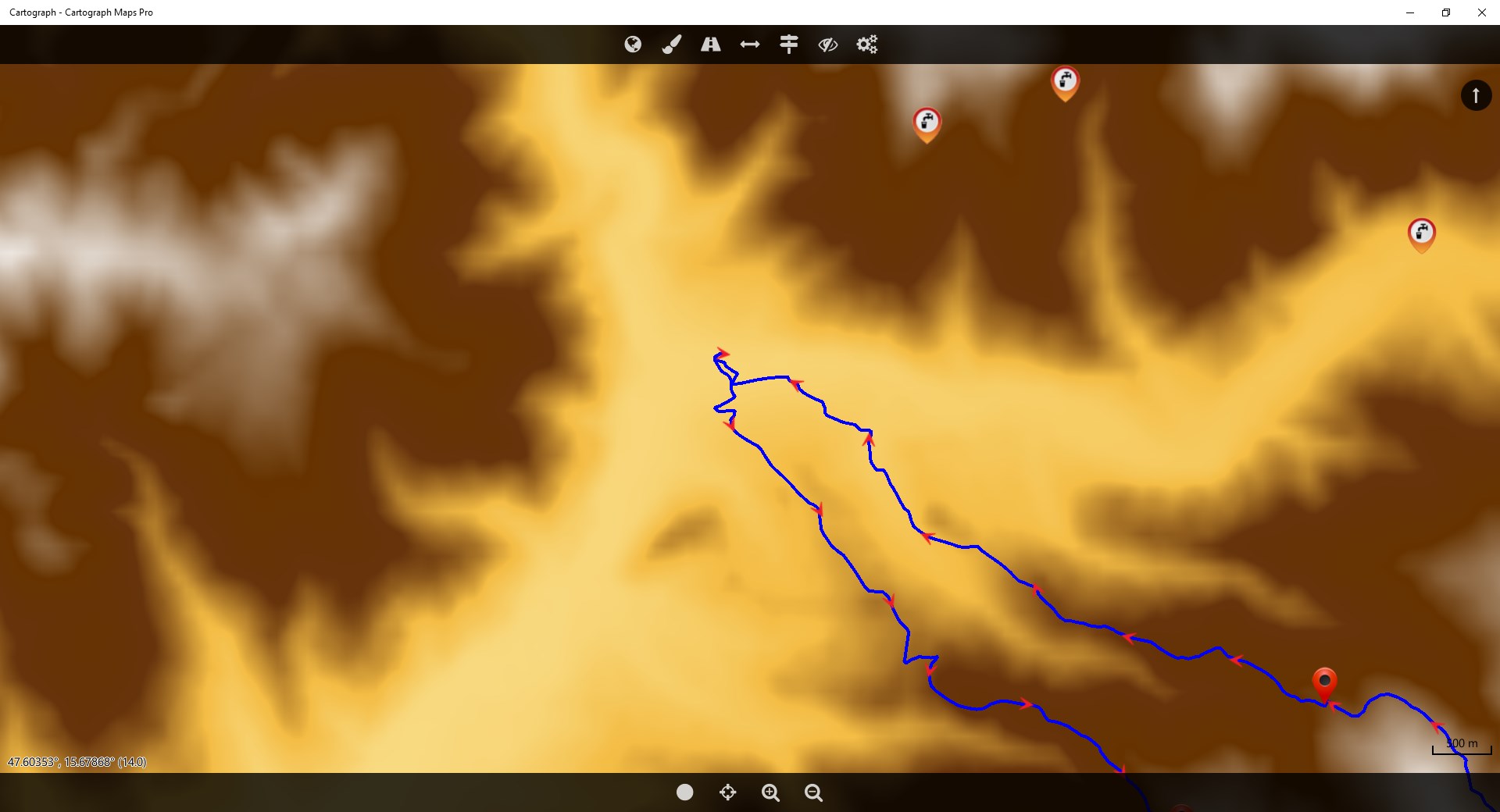Select the double-arrow distance measure tool
Viewport: 1500px width, 812px height.
[750, 45]
